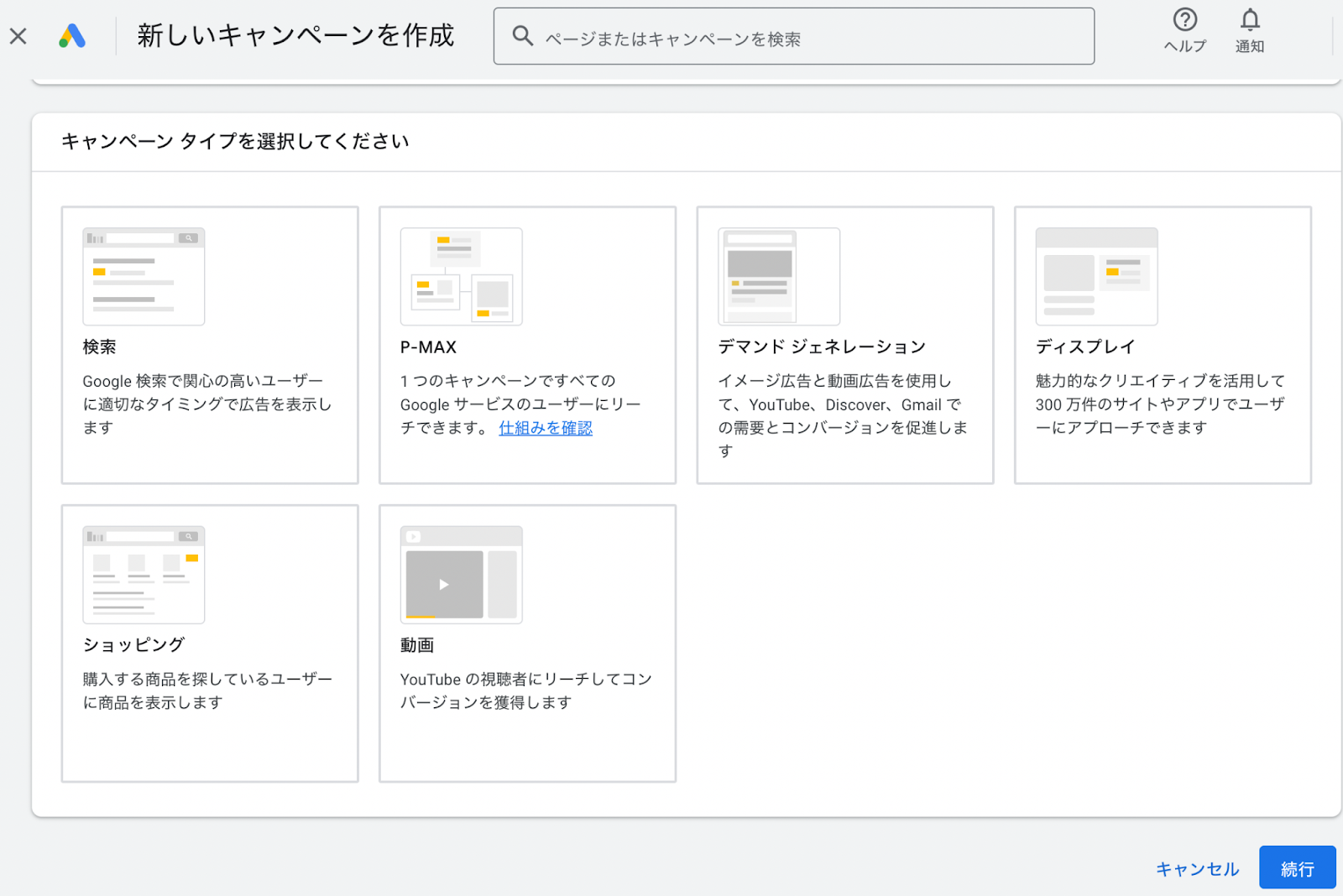Open the ヘルプ help icon
The image size is (1343, 896).
click(1184, 31)
